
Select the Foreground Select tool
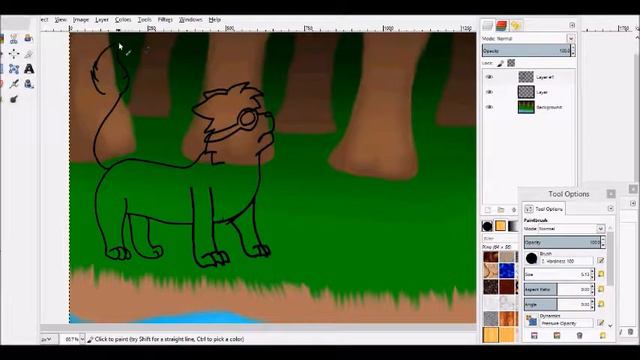[29, 39]
